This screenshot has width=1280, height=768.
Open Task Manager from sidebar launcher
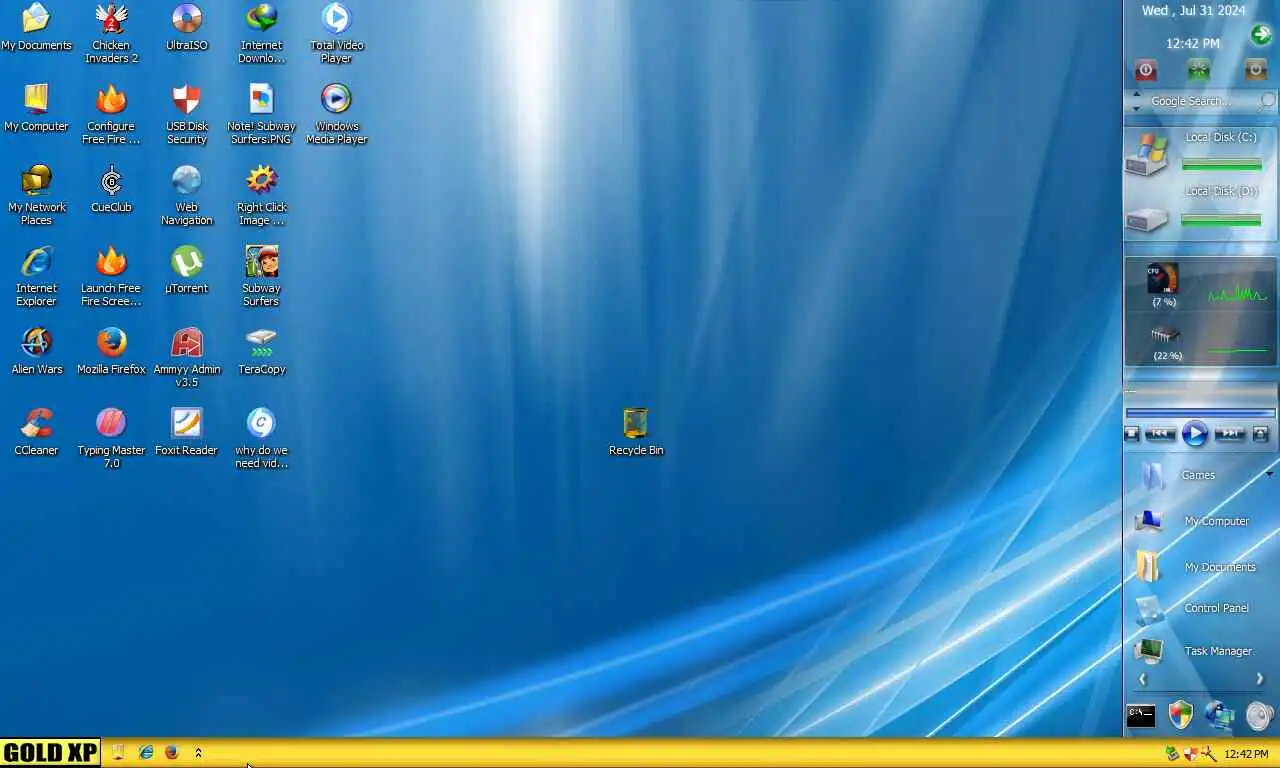[1193, 651]
